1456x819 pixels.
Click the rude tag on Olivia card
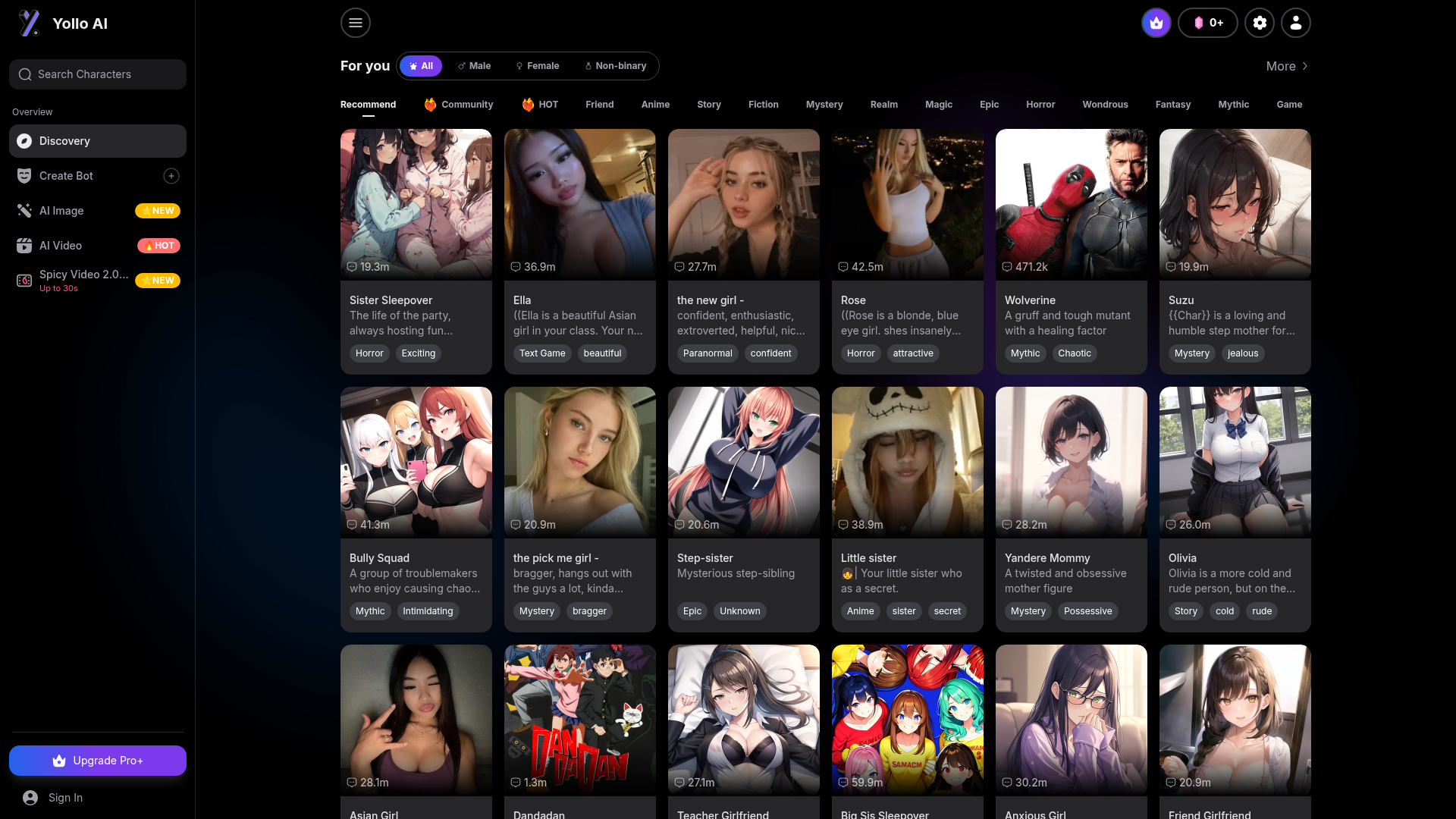[1262, 611]
